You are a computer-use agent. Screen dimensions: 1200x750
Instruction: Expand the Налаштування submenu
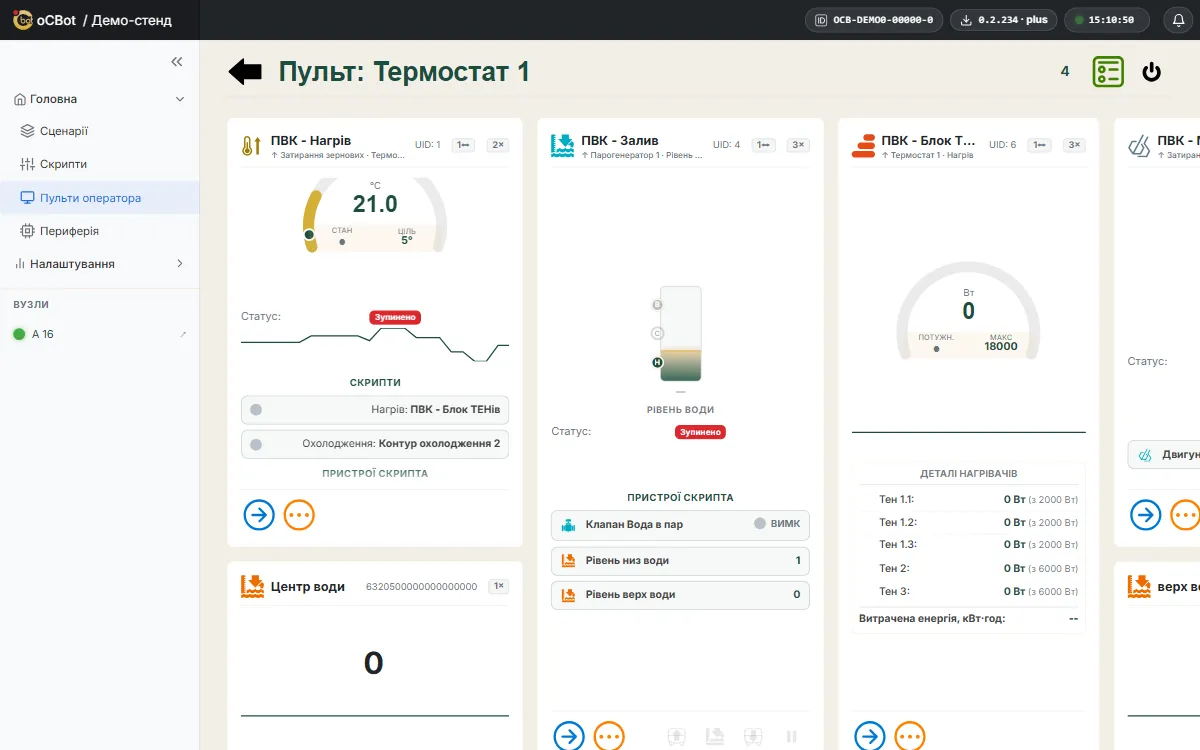tap(180, 264)
